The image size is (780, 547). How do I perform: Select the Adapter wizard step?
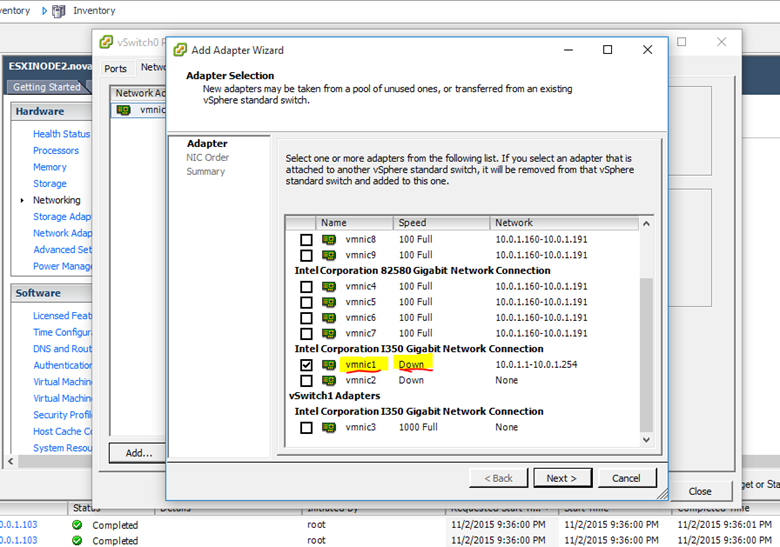207,144
